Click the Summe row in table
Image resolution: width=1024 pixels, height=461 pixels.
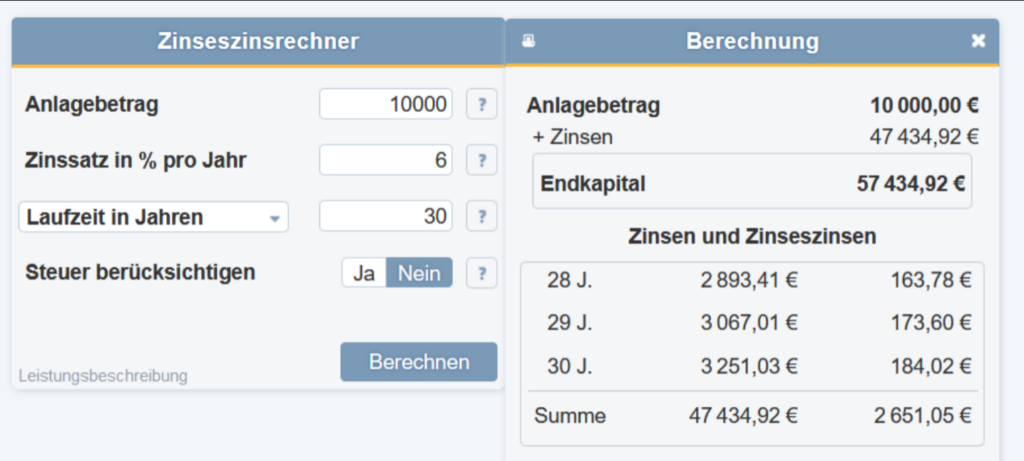752,415
